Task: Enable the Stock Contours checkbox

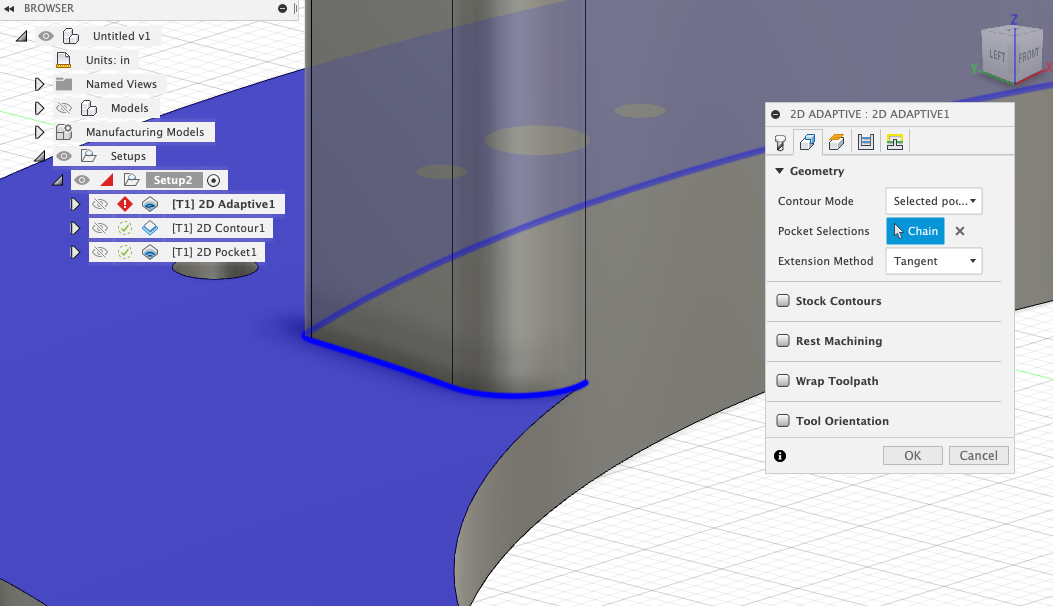Action: pos(783,300)
